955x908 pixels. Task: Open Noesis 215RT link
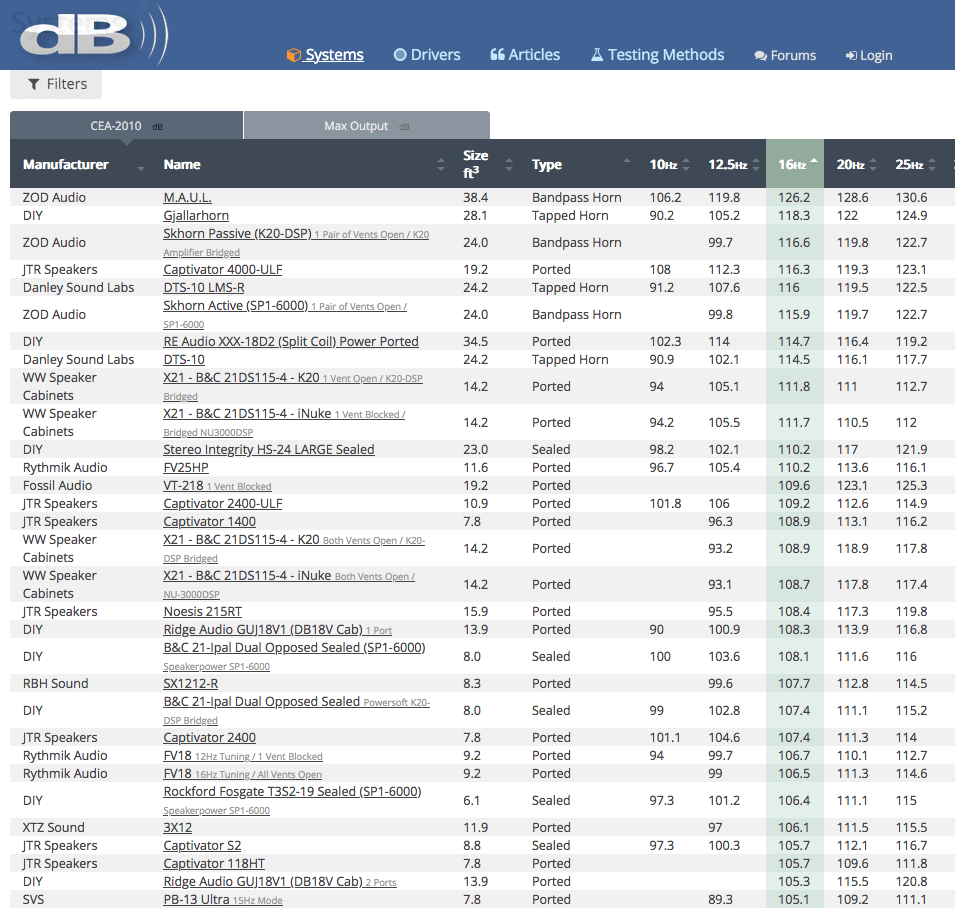point(203,611)
